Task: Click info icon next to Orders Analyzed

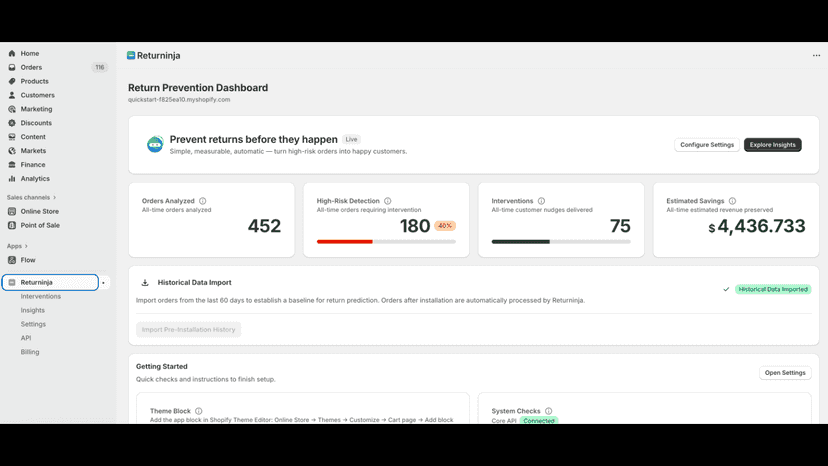Action: [202, 201]
